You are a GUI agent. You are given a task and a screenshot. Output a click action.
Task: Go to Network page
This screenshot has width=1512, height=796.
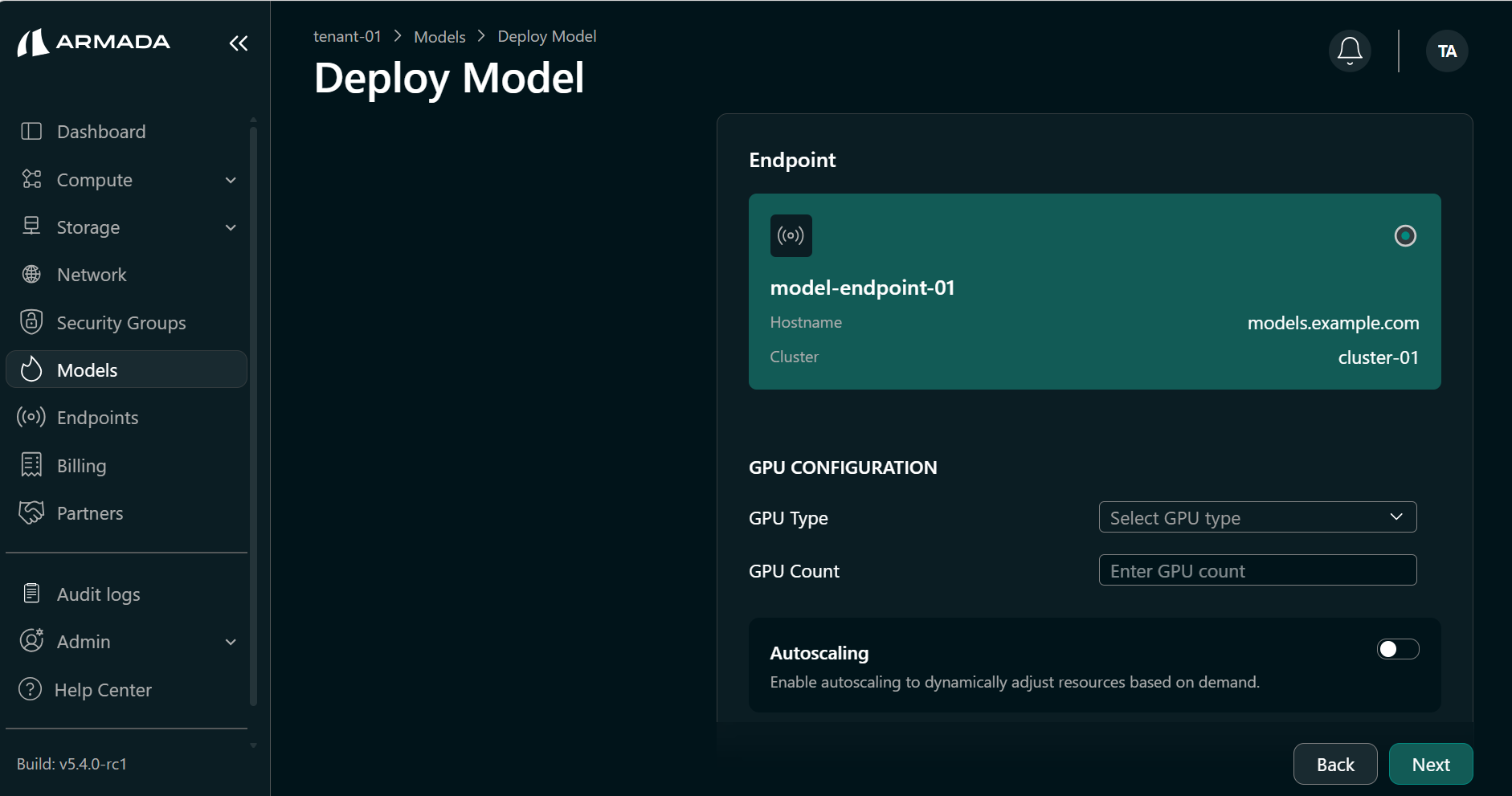[127, 275]
